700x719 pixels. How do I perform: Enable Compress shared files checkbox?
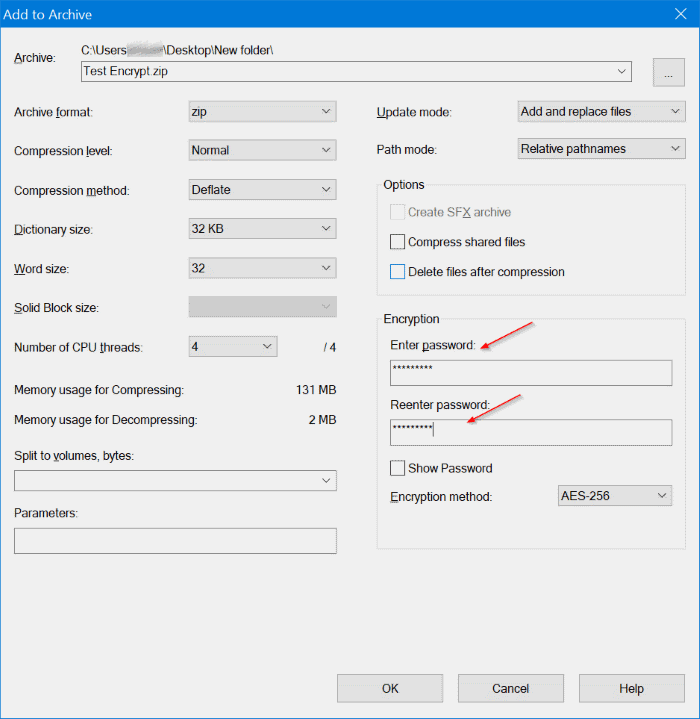click(397, 242)
